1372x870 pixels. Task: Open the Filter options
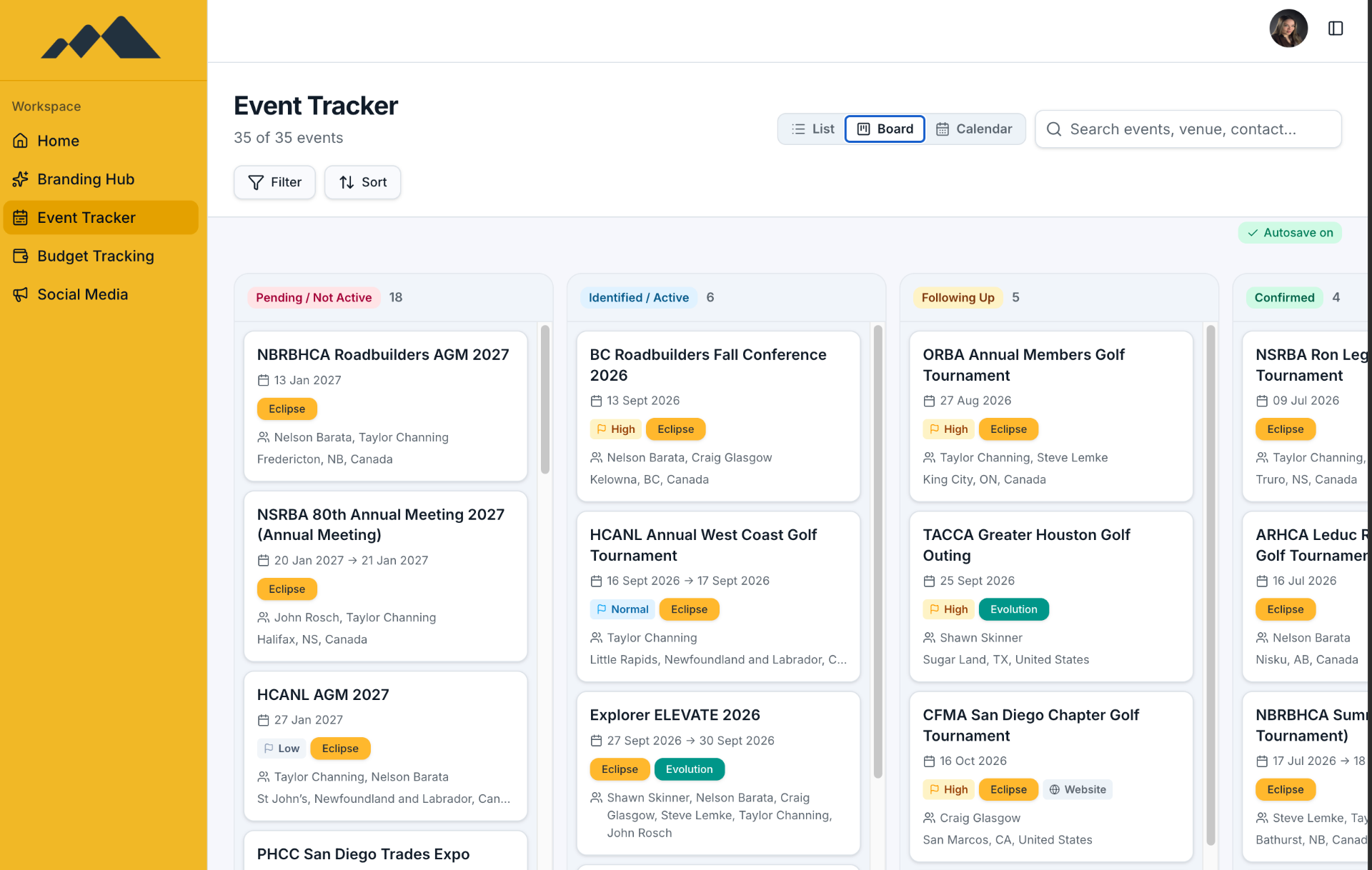(x=274, y=182)
